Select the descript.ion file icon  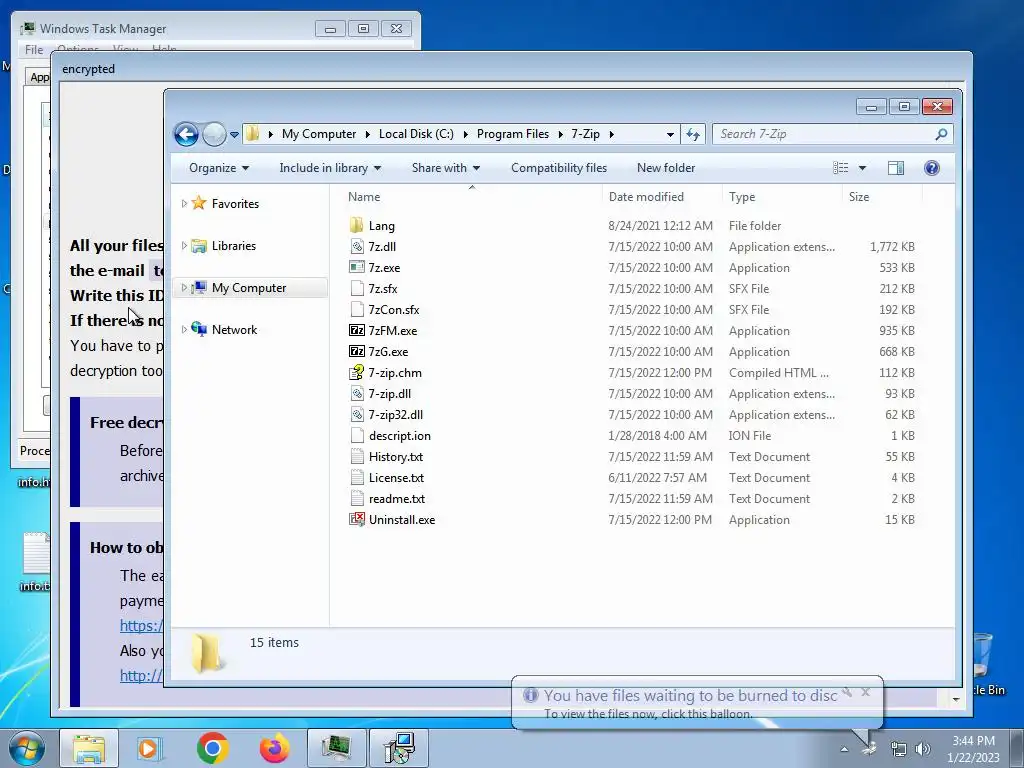[357, 436]
